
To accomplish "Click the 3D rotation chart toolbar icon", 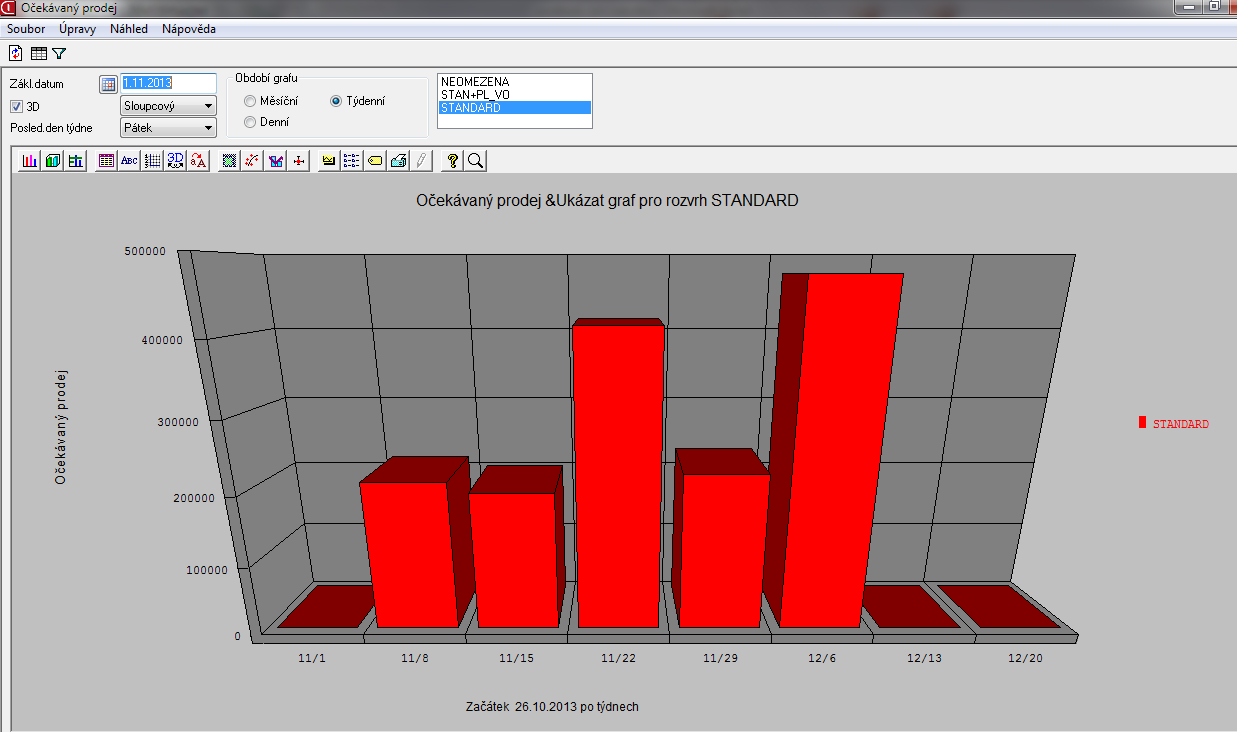I will click(x=176, y=160).
